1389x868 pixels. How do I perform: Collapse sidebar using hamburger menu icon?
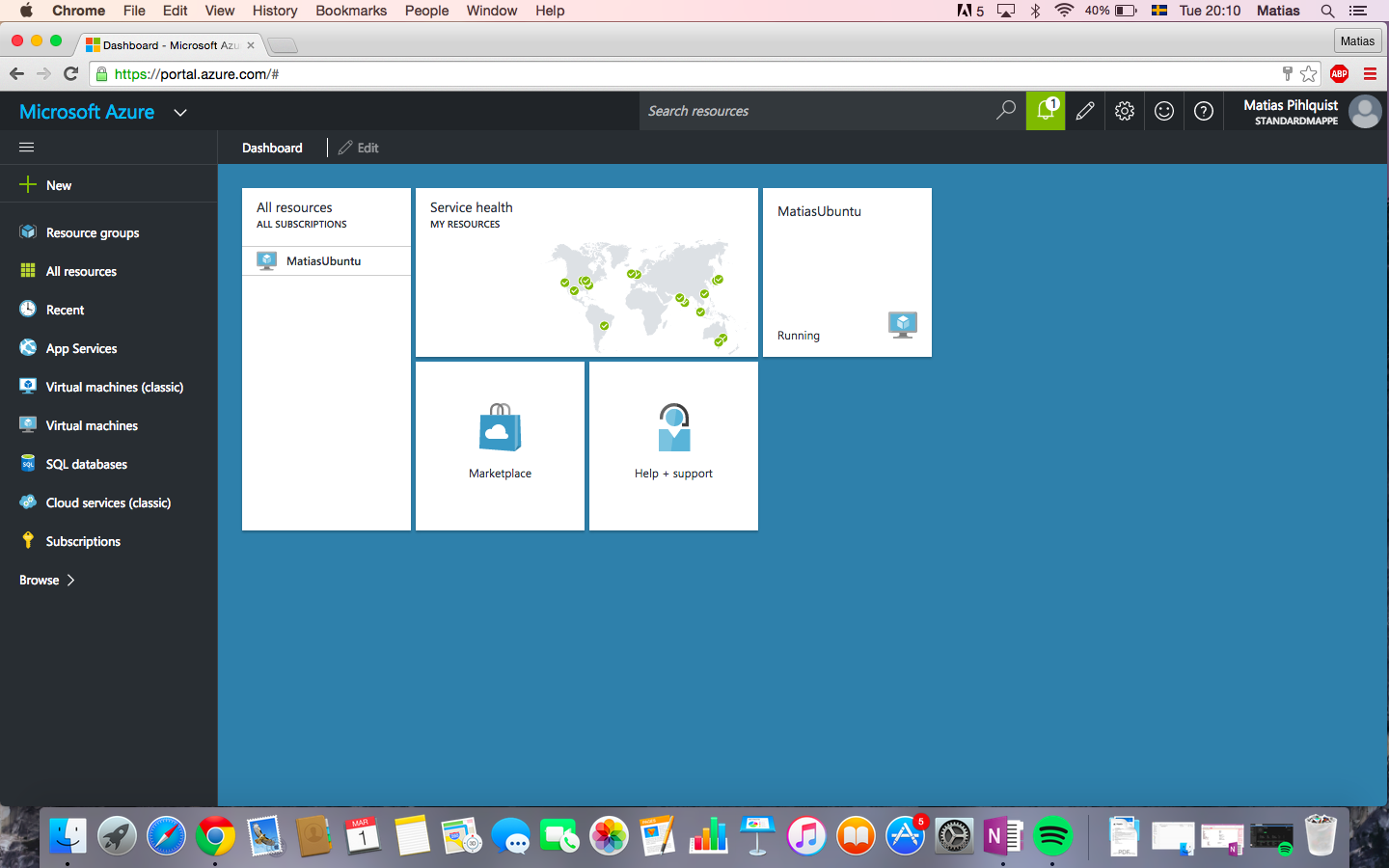point(27,148)
